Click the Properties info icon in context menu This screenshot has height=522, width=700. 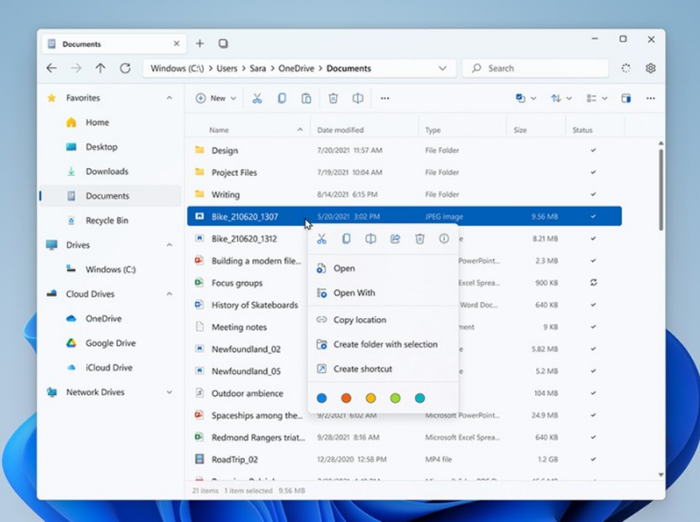tap(444, 239)
